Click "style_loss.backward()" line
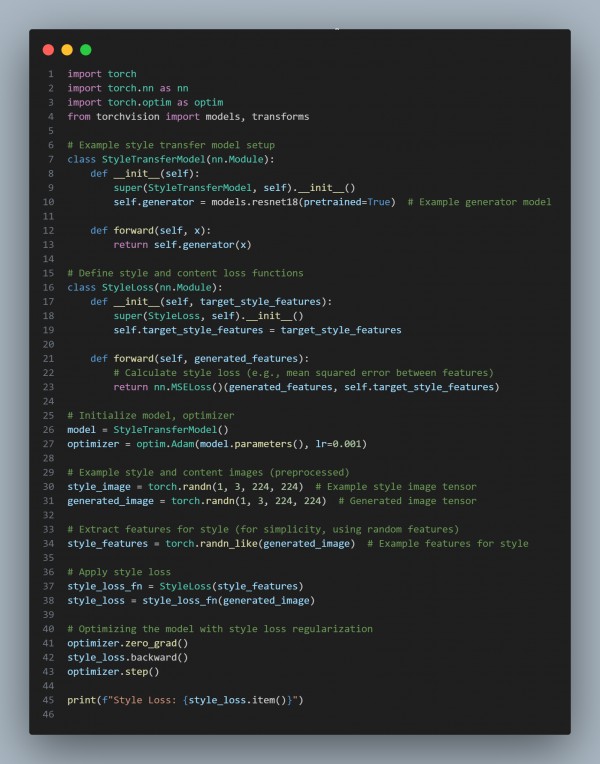Screen dimensions: 600x764 point(128,657)
